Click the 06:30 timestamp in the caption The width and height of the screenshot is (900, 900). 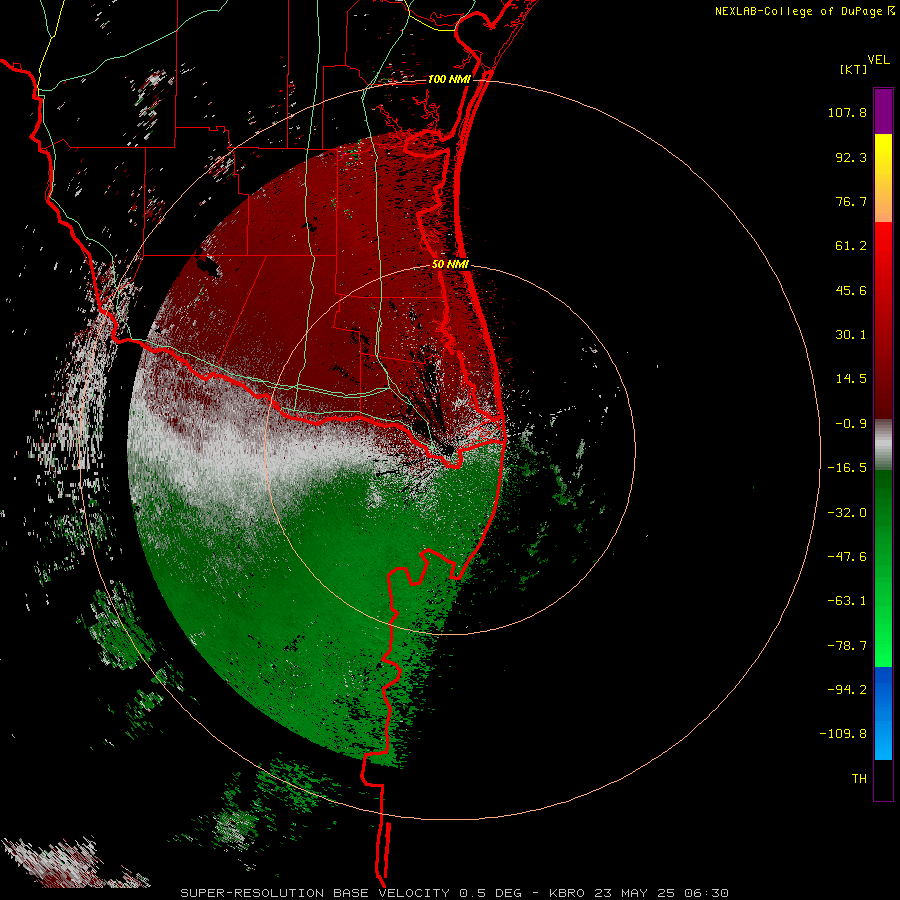coord(707,893)
